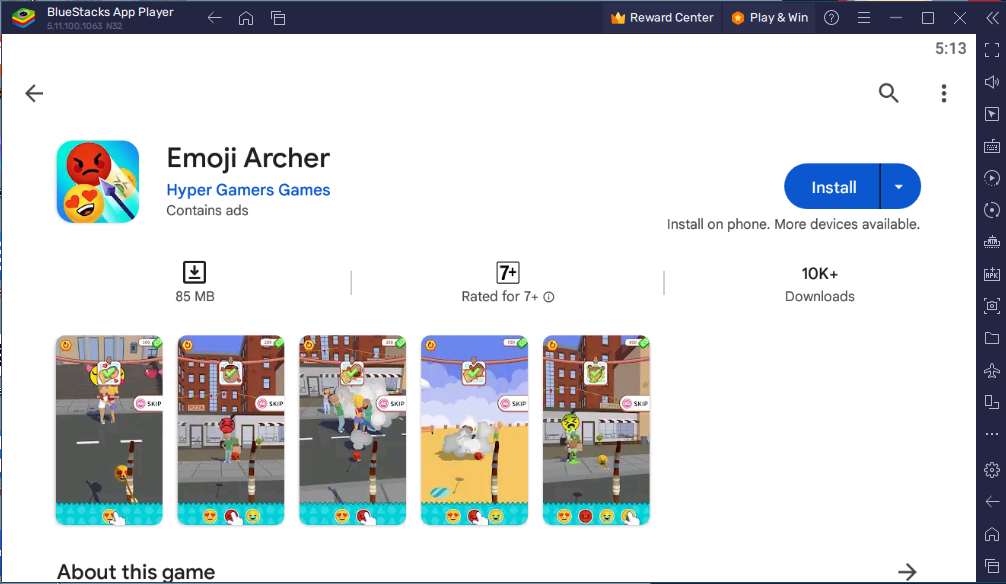The width and height of the screenshot is (1006, 584).
Task: Click the sidebar Android home icon
Action: click(992, 534)
